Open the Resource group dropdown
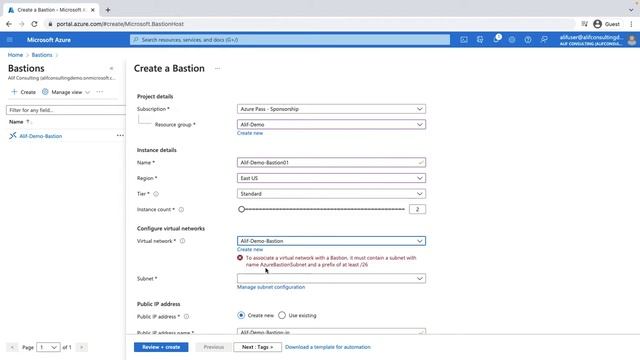 click(x=331, y=124)
